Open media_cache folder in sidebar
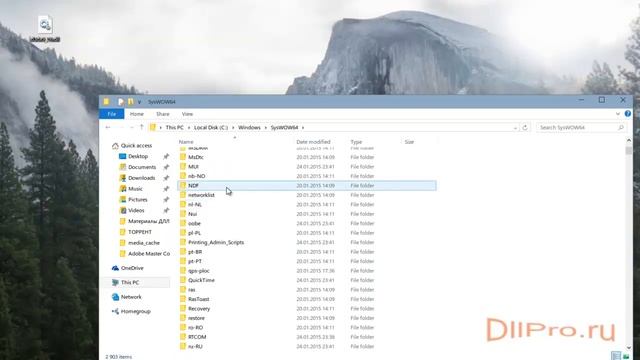The image size is (640, 360). coord(144,243)
